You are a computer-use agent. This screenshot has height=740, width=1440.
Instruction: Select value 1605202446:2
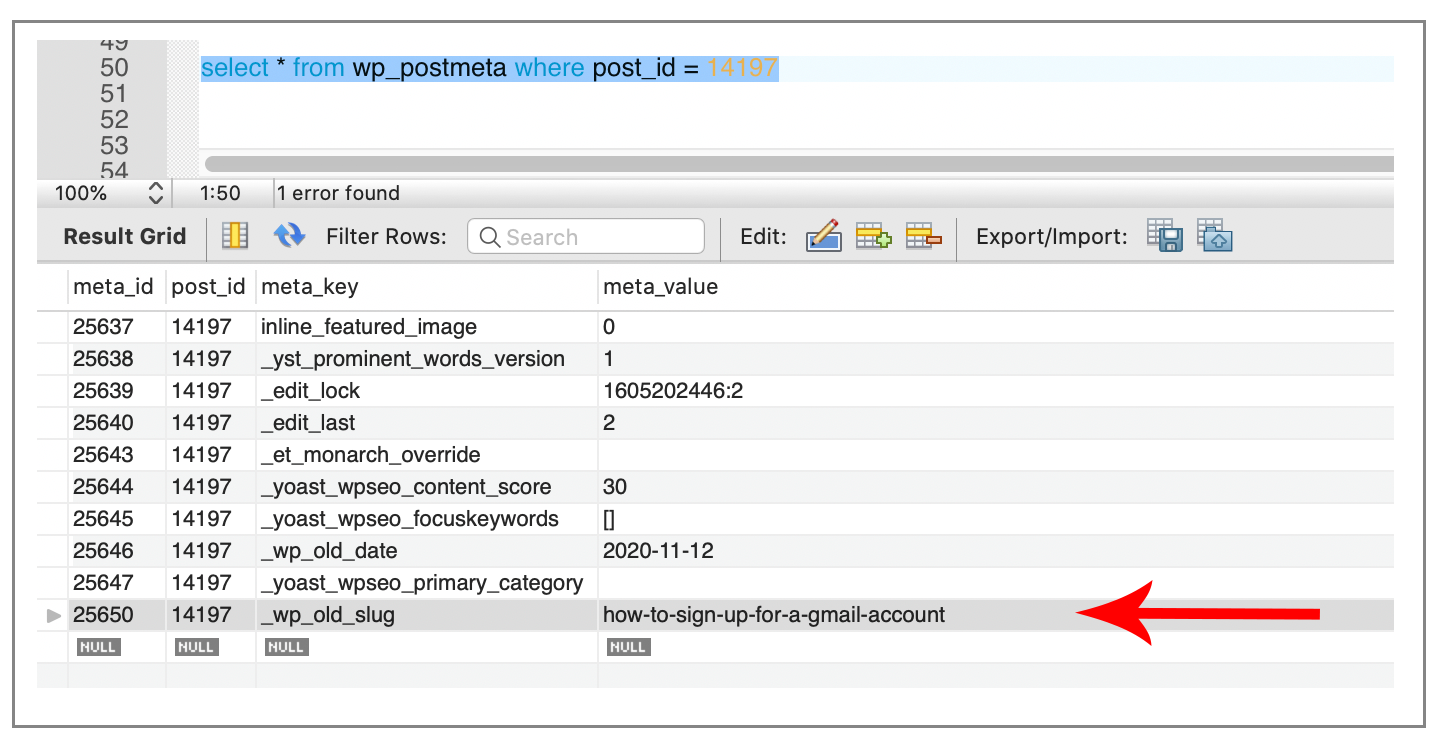[x=673, y=391]
